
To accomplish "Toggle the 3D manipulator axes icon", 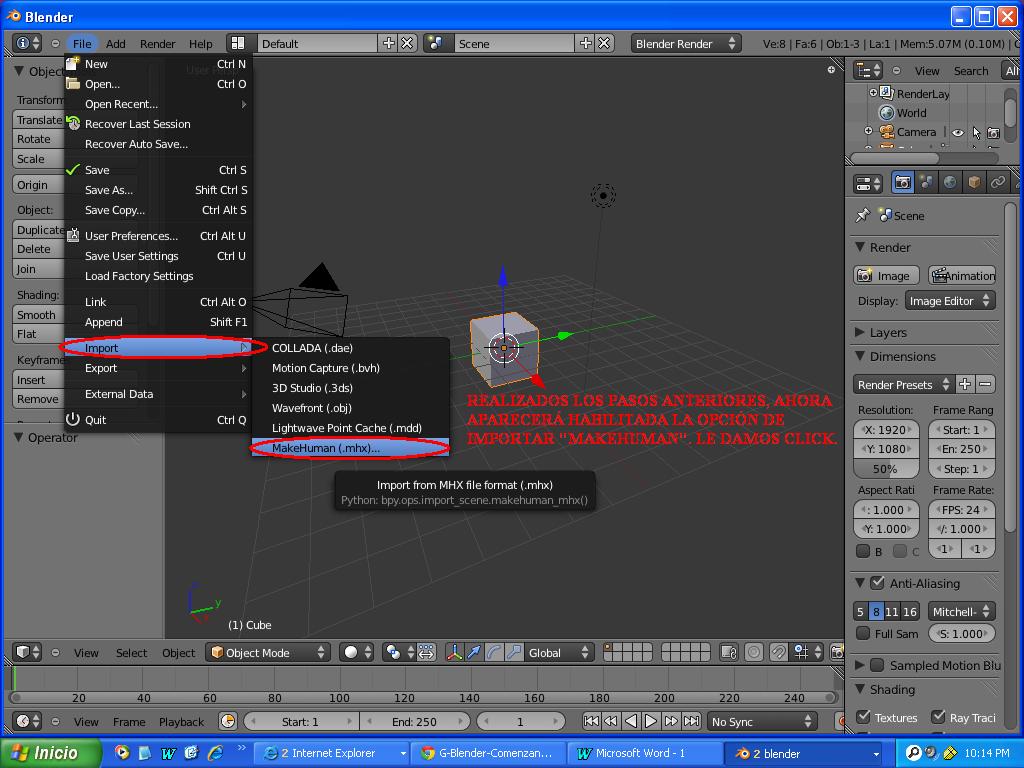I will pos(455,652).
